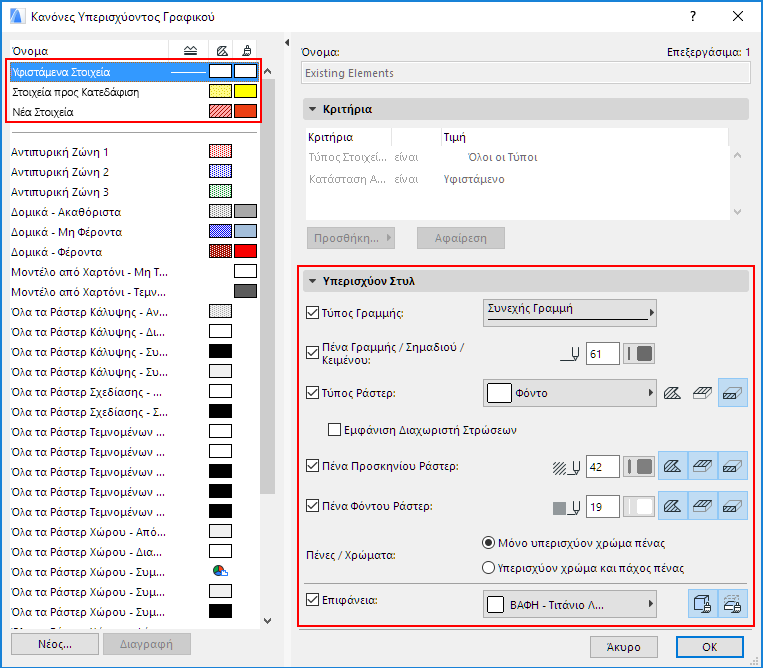This screenshot has width=763, height=668.
Task: Uncheck the Επιφάνεια checkbox
Action: 312,600
